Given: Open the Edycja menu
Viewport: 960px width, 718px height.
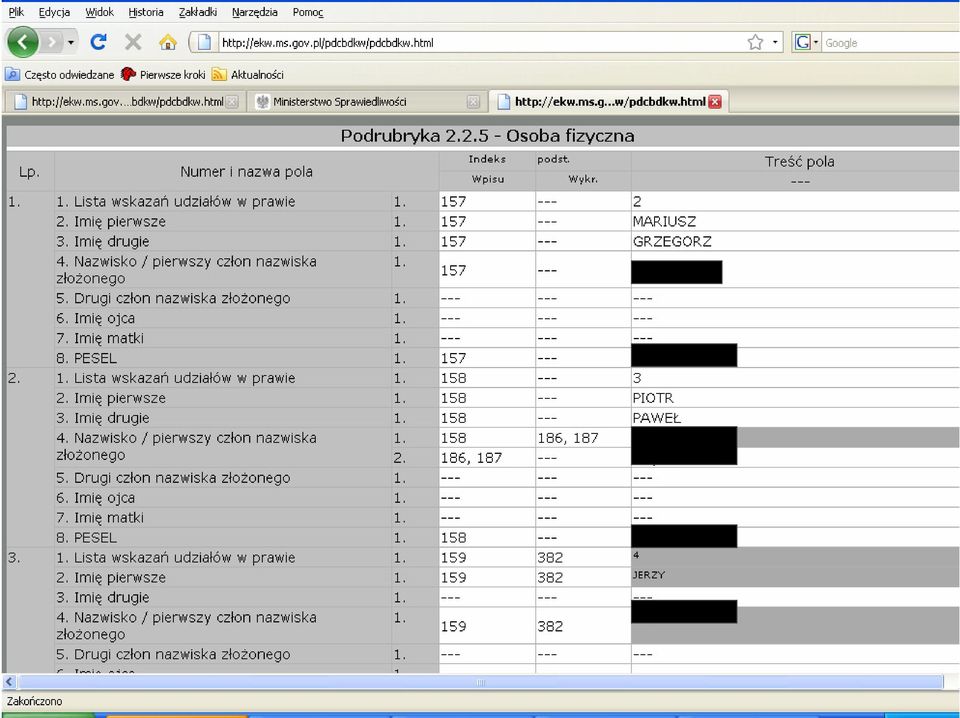Looking at the screenshot, I should coord(54,12).
